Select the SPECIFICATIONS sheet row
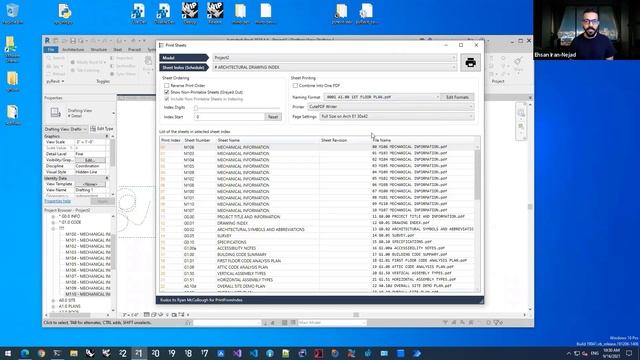This screenshot has width=640, height=360. pos(317,242)
